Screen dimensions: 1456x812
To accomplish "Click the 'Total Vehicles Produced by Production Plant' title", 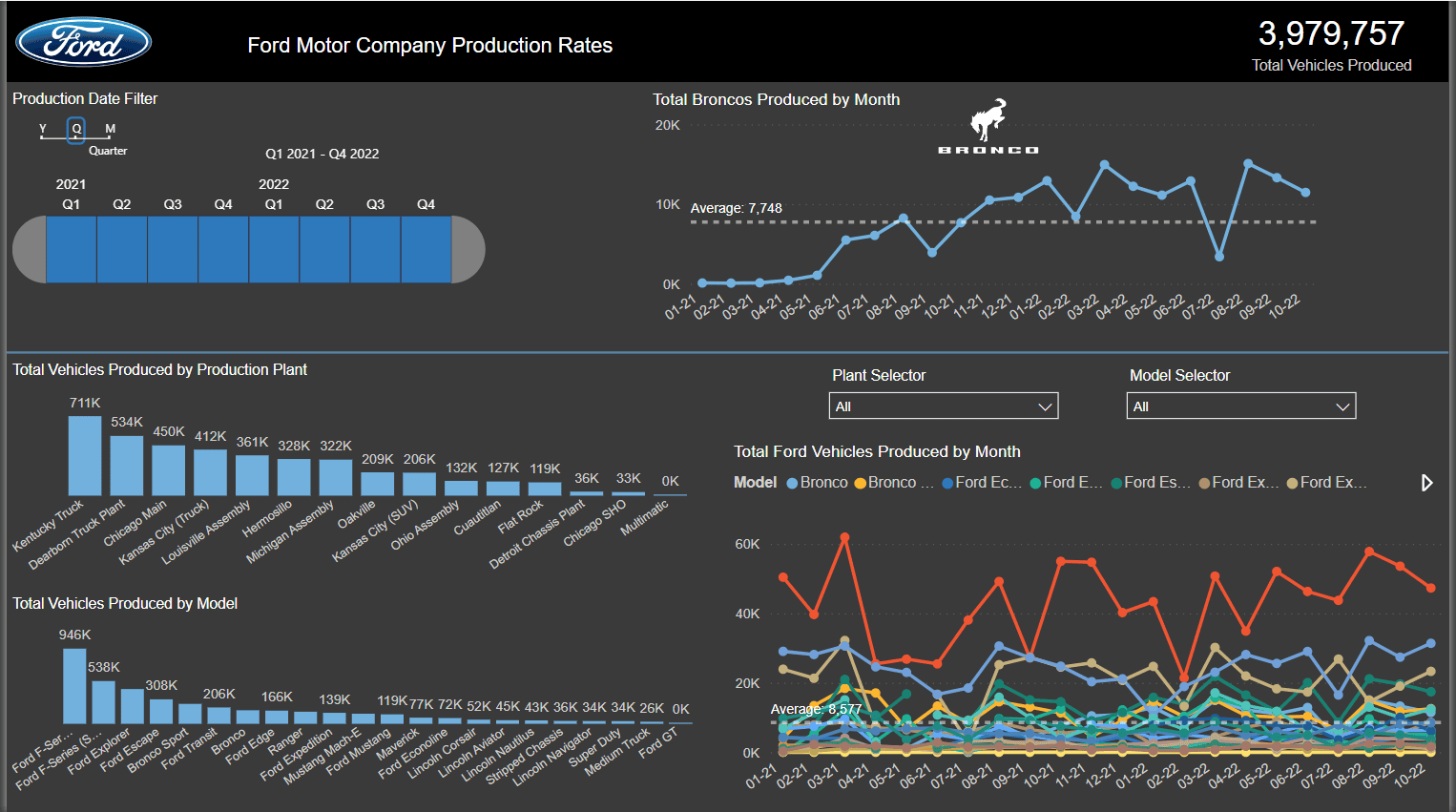I will tap(159, 369).
